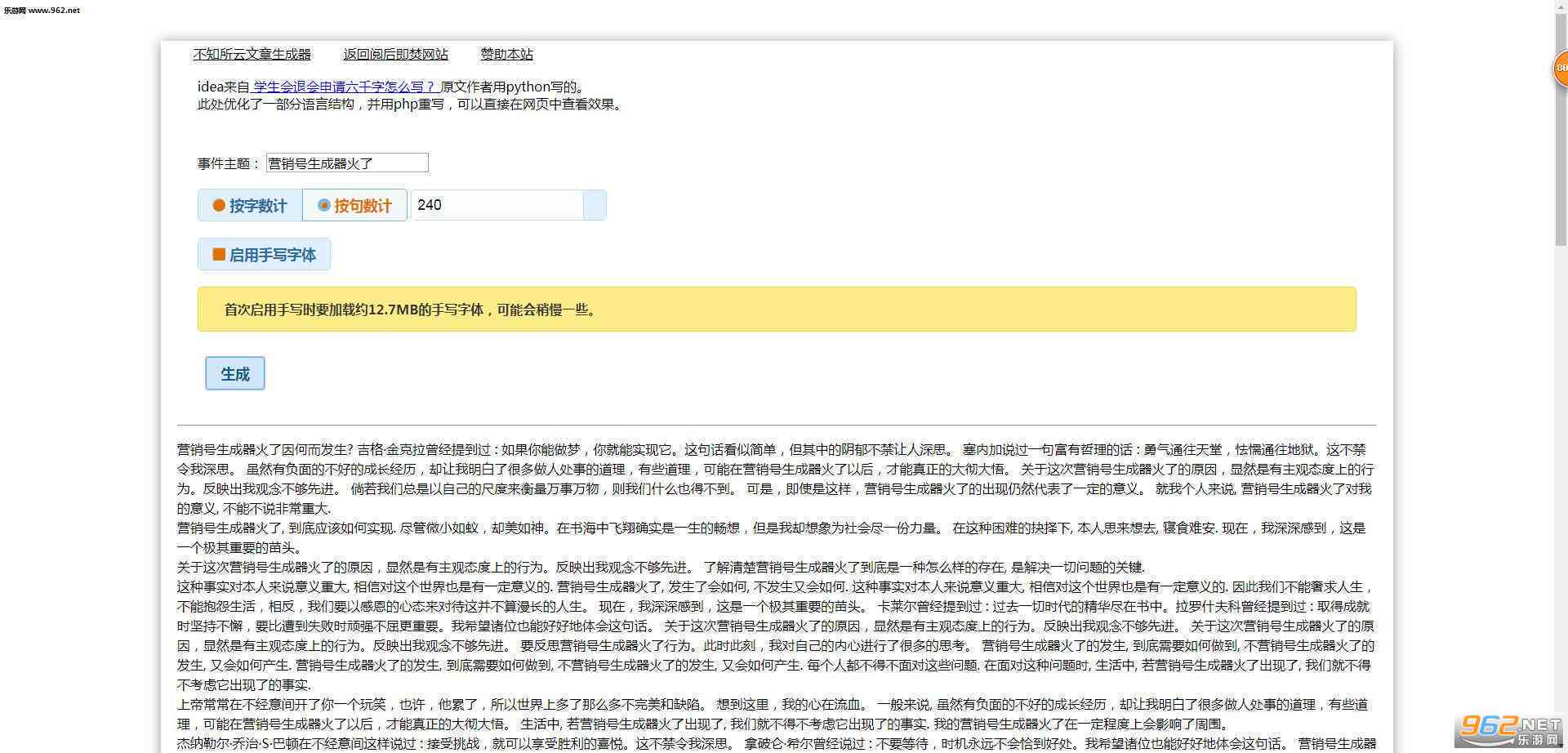Click the count field showing 240

pos(497,205)
